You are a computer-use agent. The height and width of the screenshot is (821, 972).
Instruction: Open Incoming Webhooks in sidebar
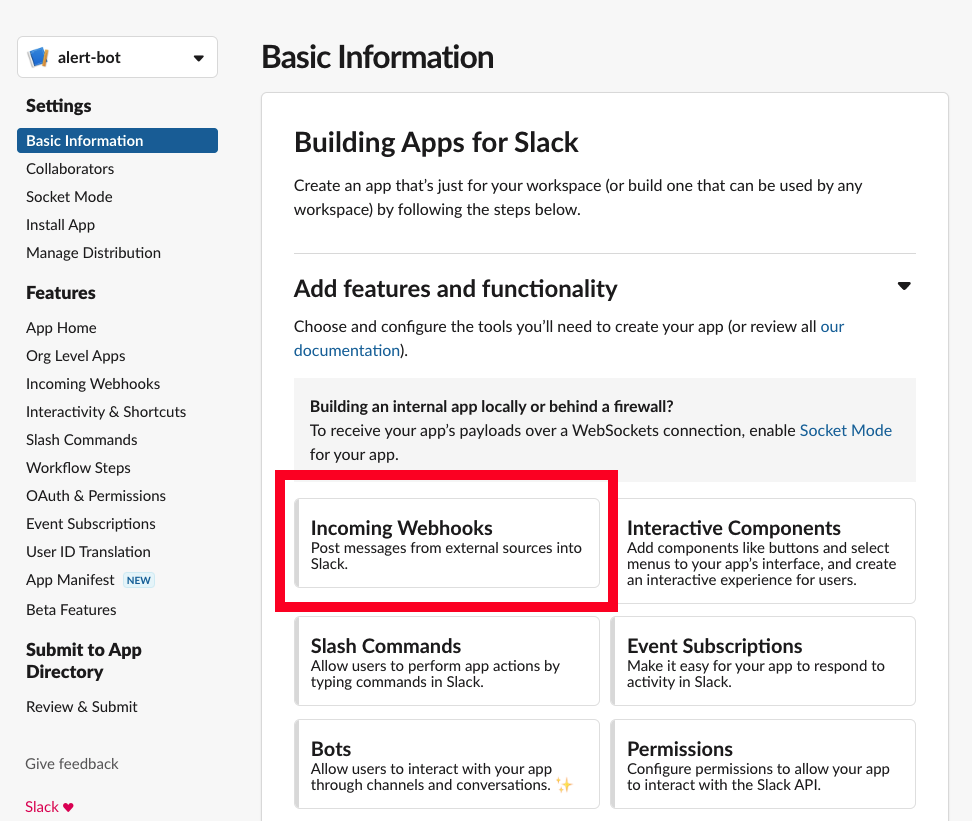[x=93, y=384]
